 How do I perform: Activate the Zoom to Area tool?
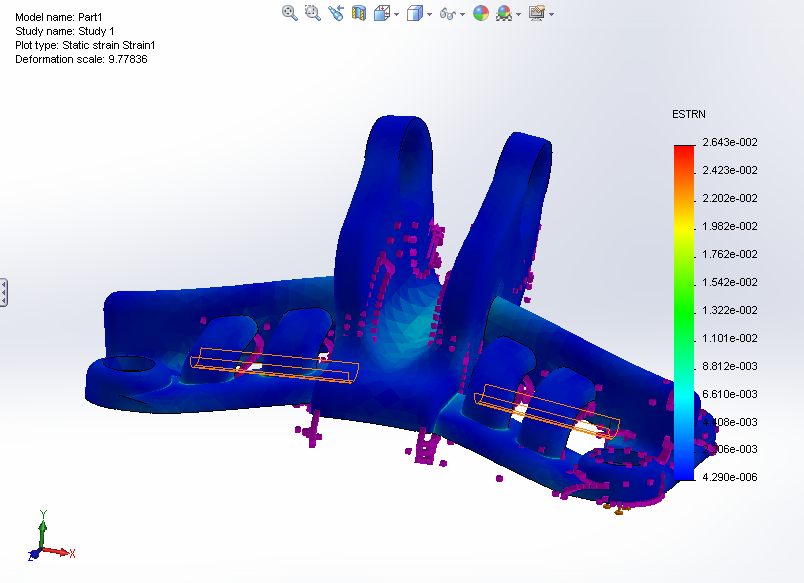coord(312,13)
